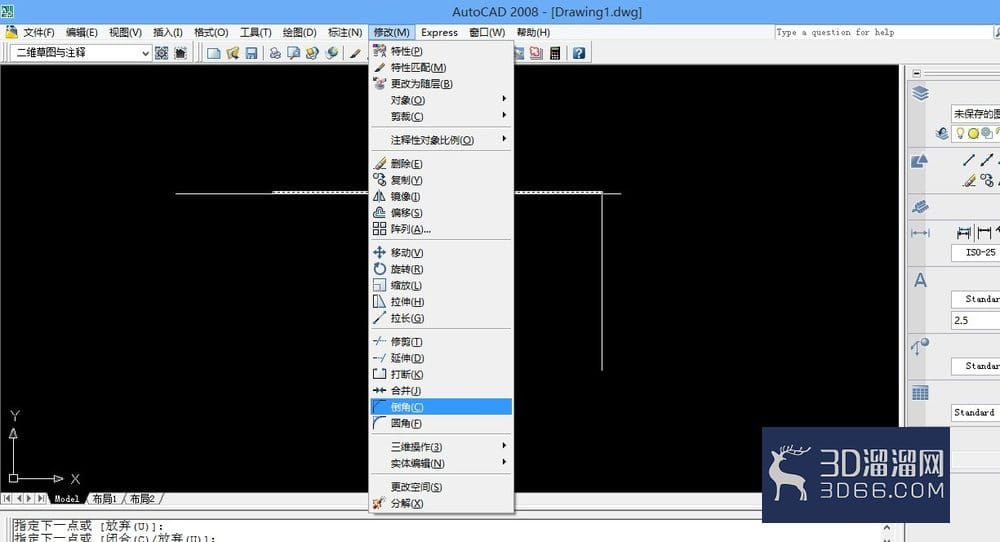
Task: Choose 移动(V) move command
Action: tap(441, 253)
